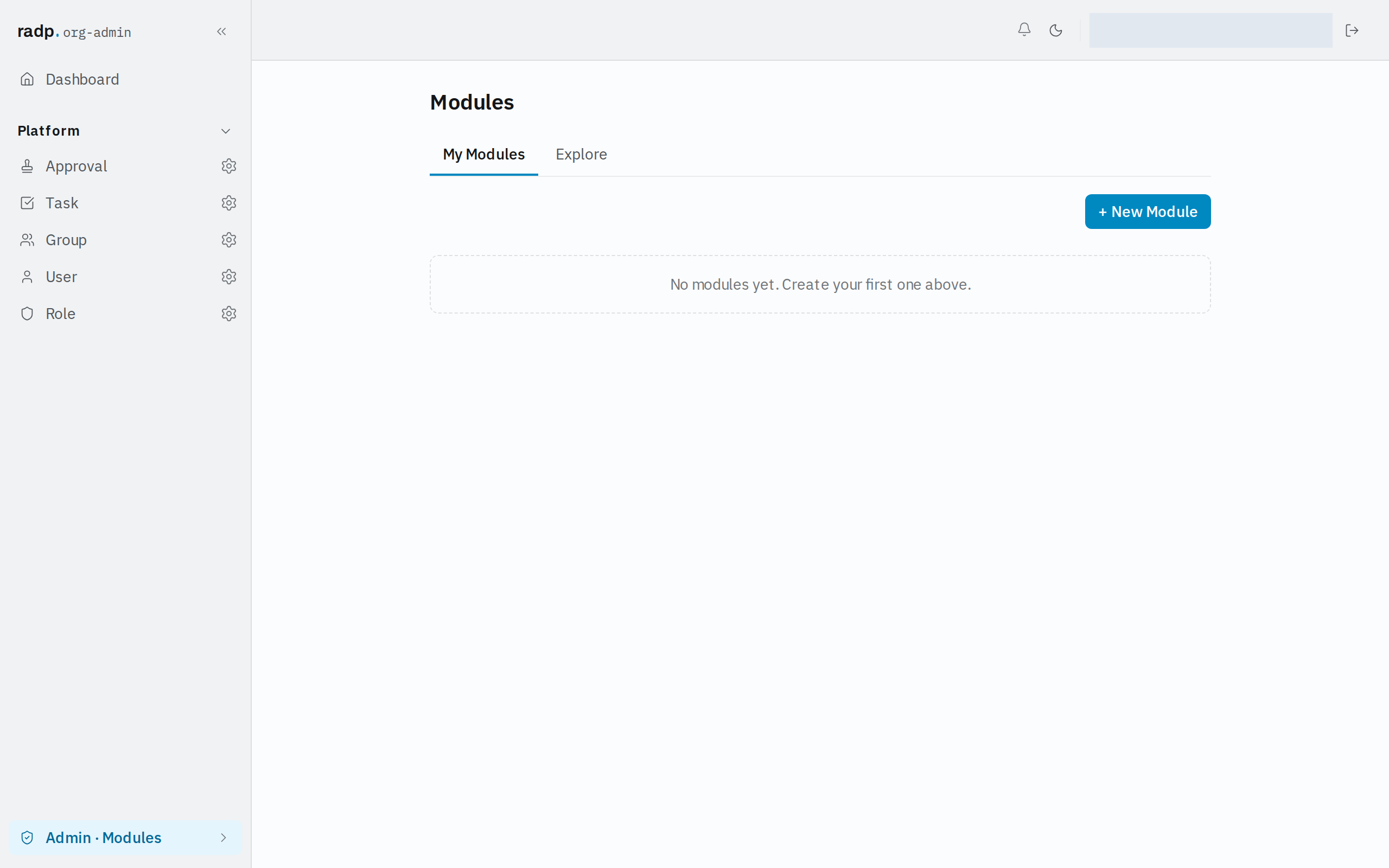The height and width of the screenshot is (868, 1389).
Task: Open User in the sidebar
Action: (x=61, y=277)
